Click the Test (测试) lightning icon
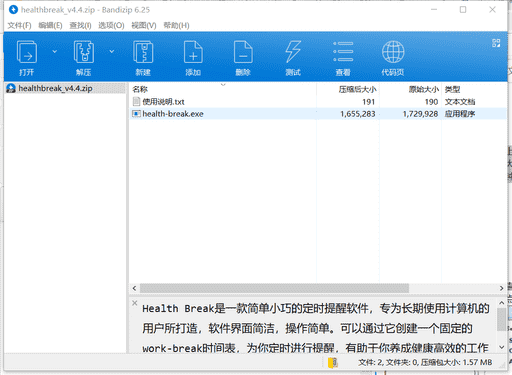512x375 pixels. tap(293, 52)
